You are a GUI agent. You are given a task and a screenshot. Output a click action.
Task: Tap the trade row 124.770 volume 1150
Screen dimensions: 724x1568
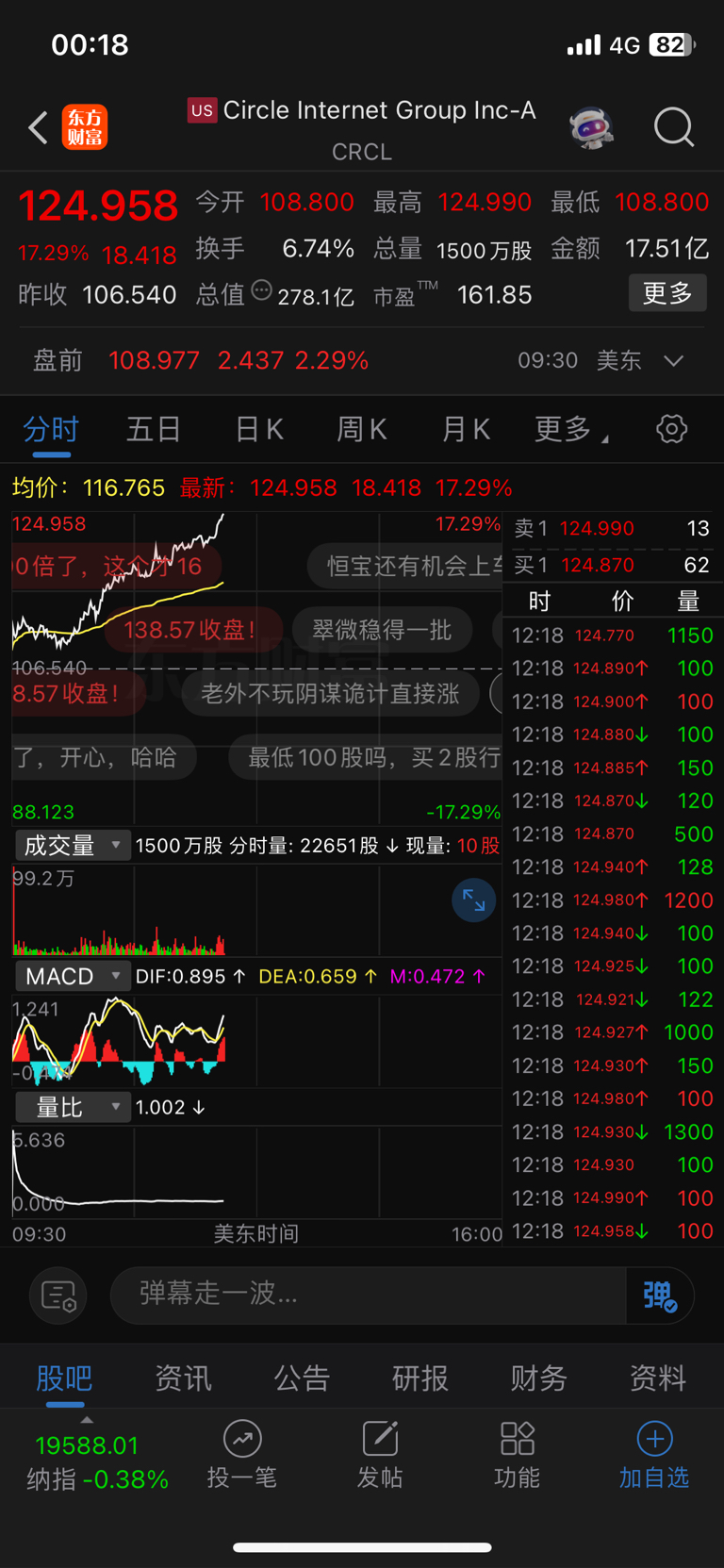pyautogui.click(x=613, y=635)
